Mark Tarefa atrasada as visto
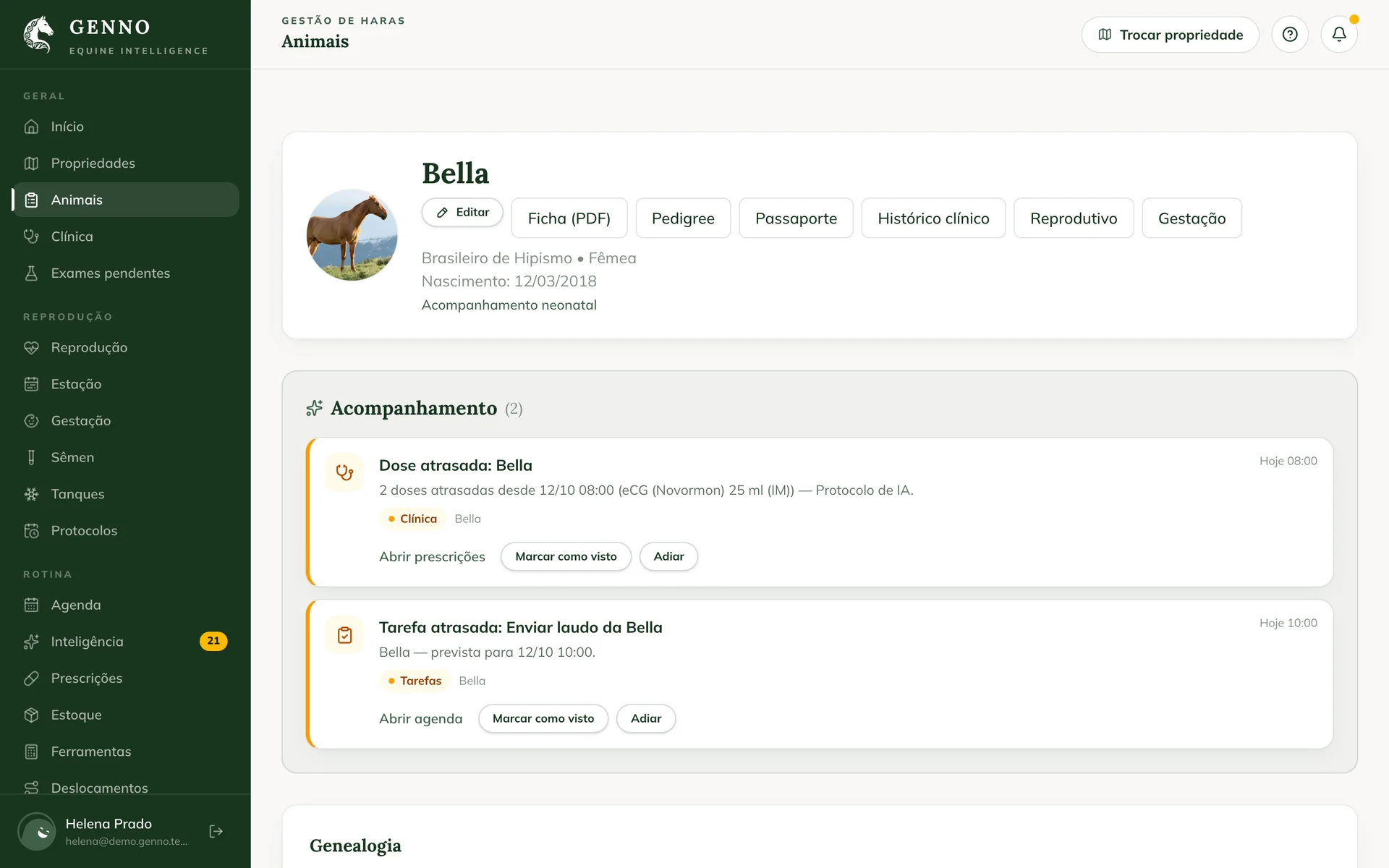 pyautogui.click(x=543, y=719)
